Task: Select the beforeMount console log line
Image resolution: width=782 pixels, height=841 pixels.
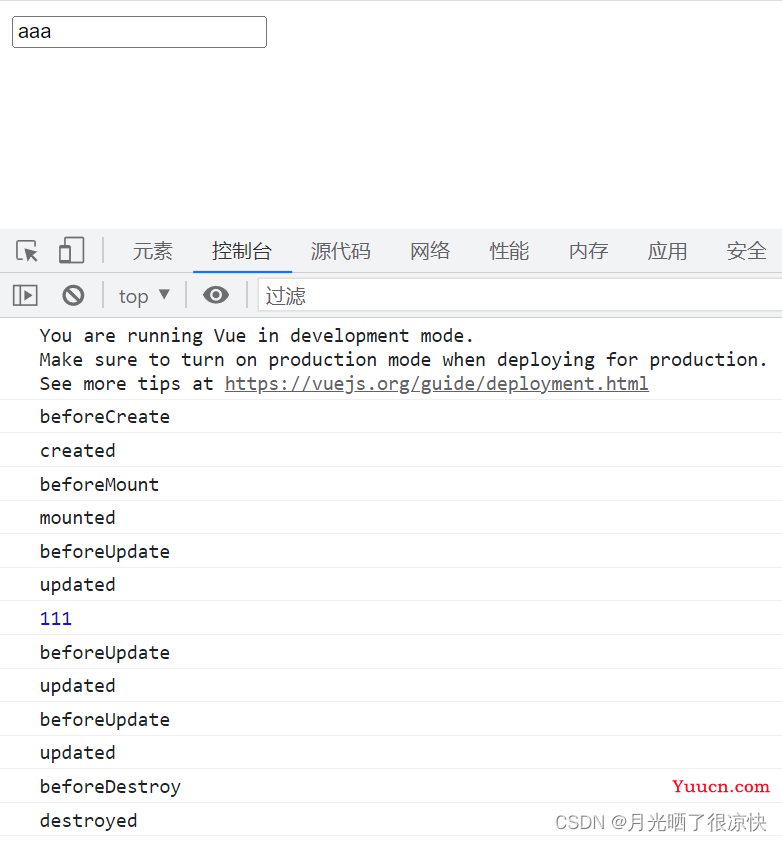Action: click(x=391, y=484)
